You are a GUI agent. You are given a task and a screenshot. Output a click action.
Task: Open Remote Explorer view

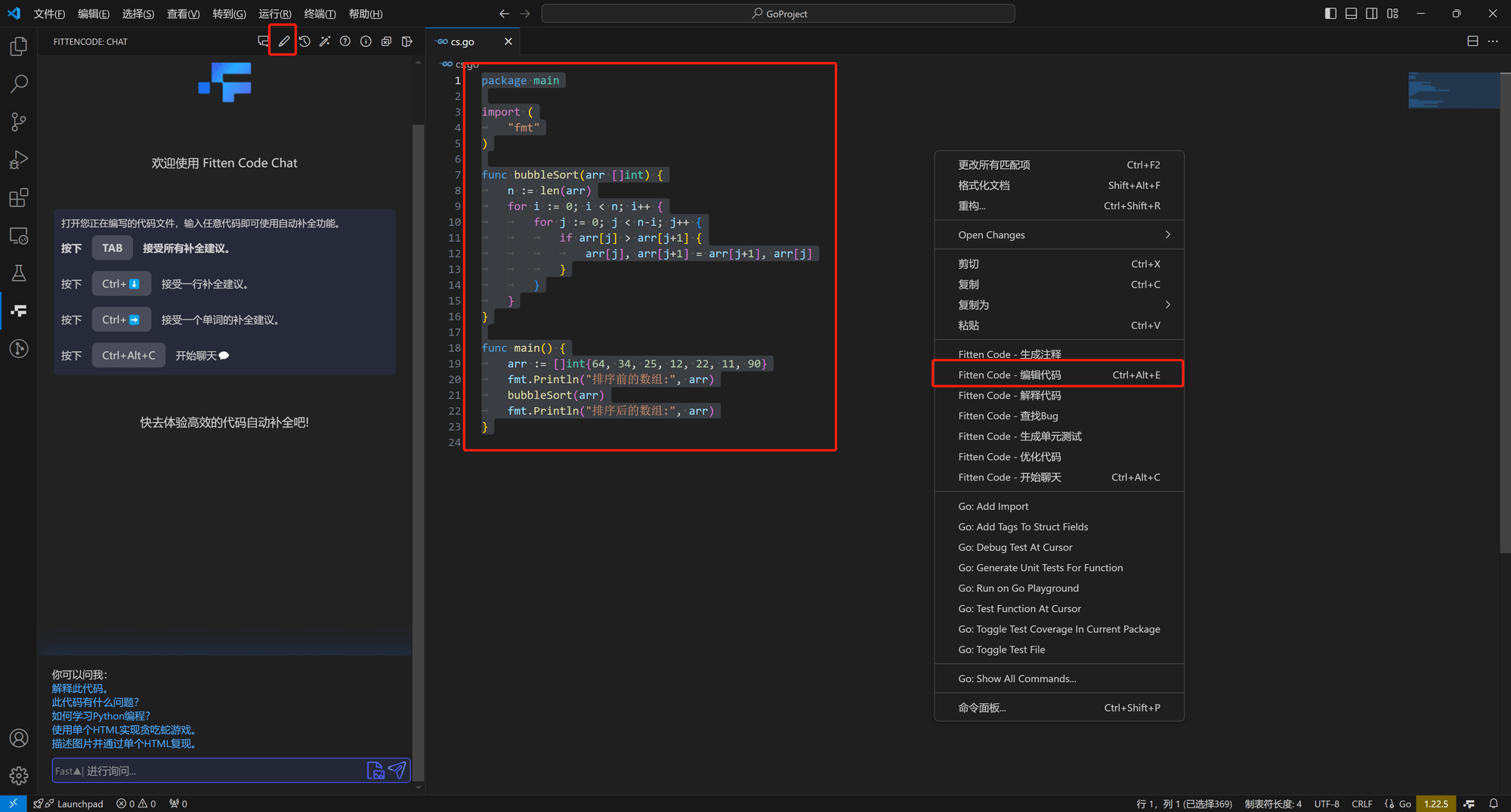(x=19, y=236)
